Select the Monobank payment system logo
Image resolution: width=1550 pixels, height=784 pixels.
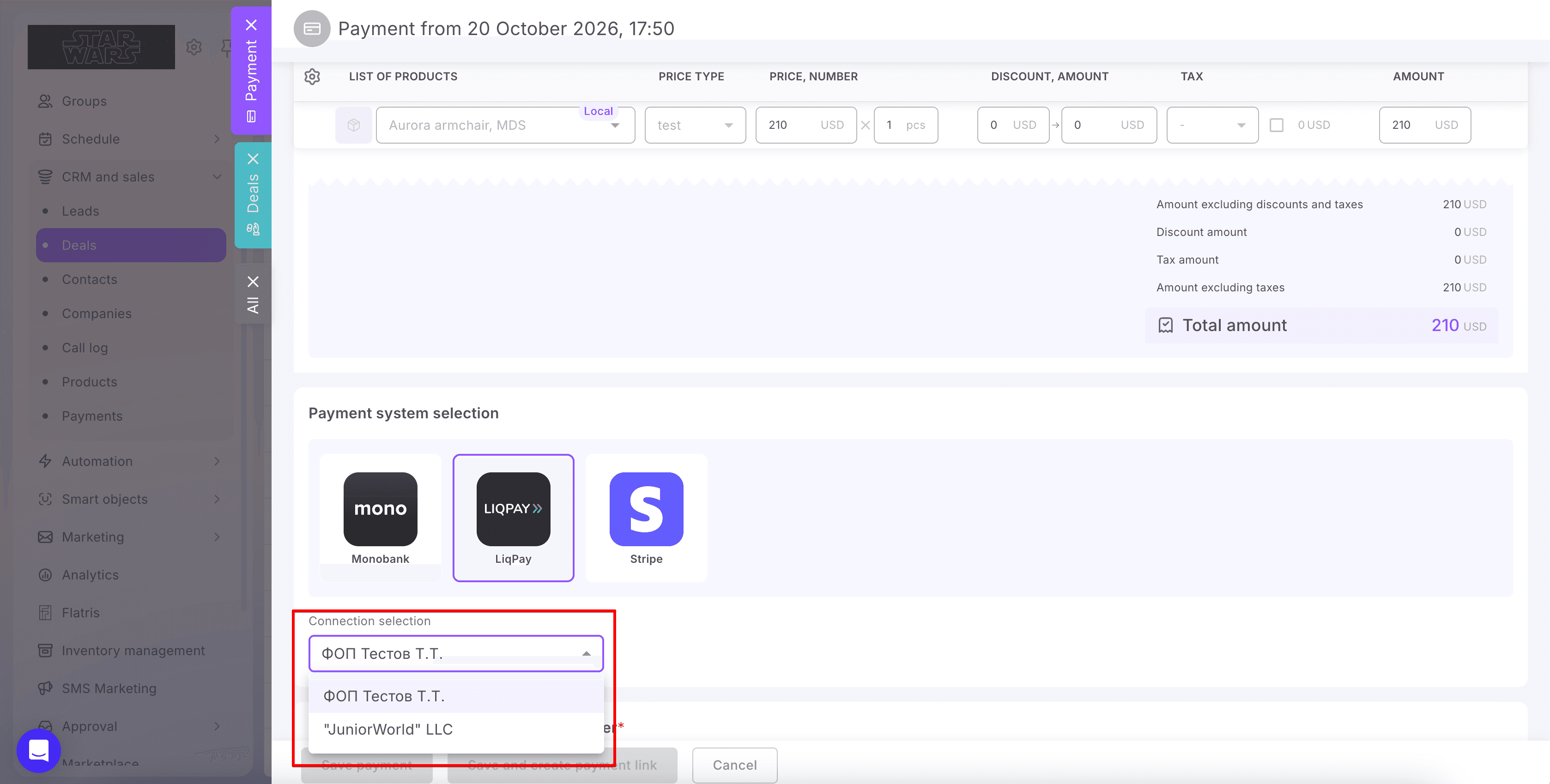point(380,509)
